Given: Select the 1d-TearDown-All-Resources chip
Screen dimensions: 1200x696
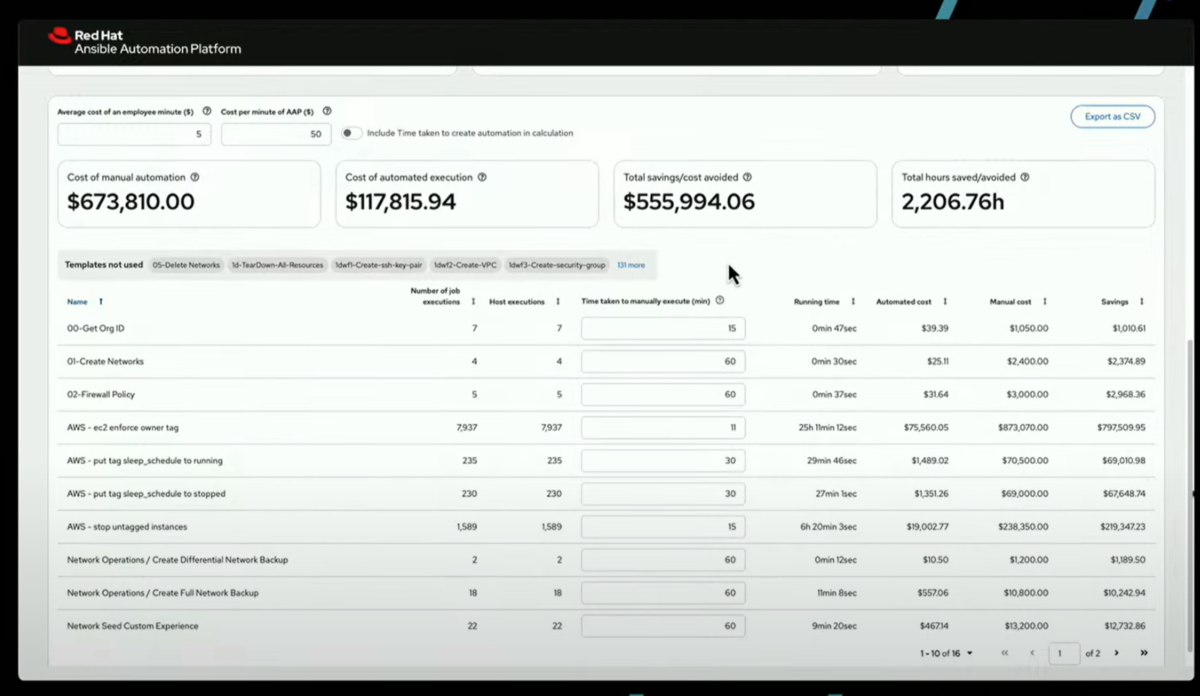Looking at the screenshot, I should click(277, 265).
